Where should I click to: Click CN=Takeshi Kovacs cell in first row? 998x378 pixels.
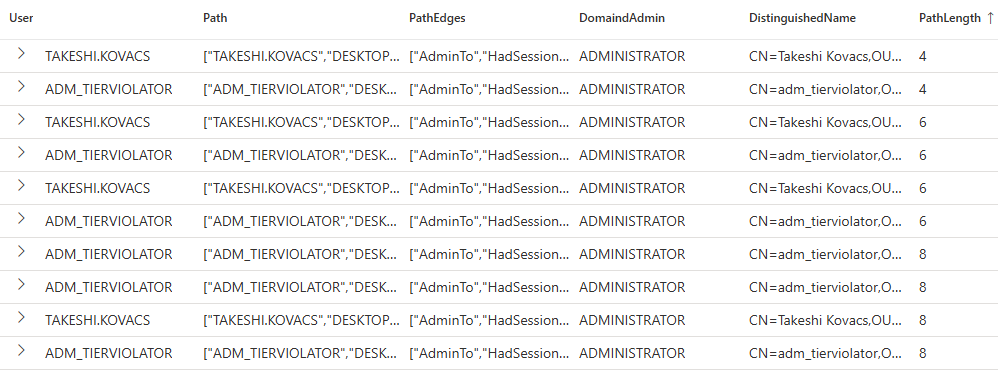tap(826, 56)
